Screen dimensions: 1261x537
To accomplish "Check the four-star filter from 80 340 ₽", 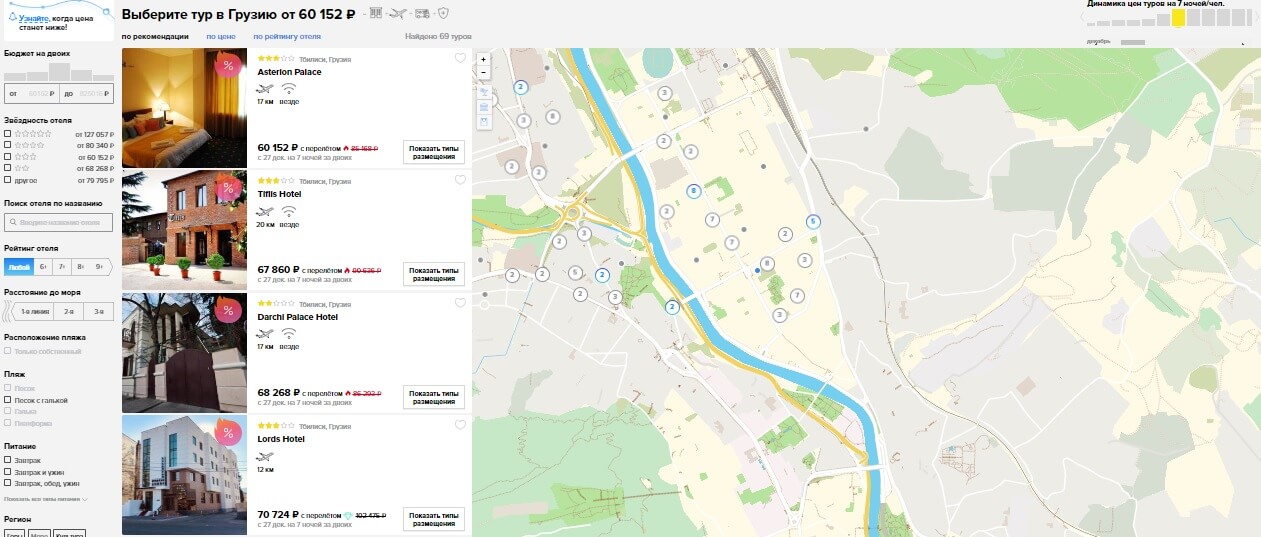I will 8,145.
